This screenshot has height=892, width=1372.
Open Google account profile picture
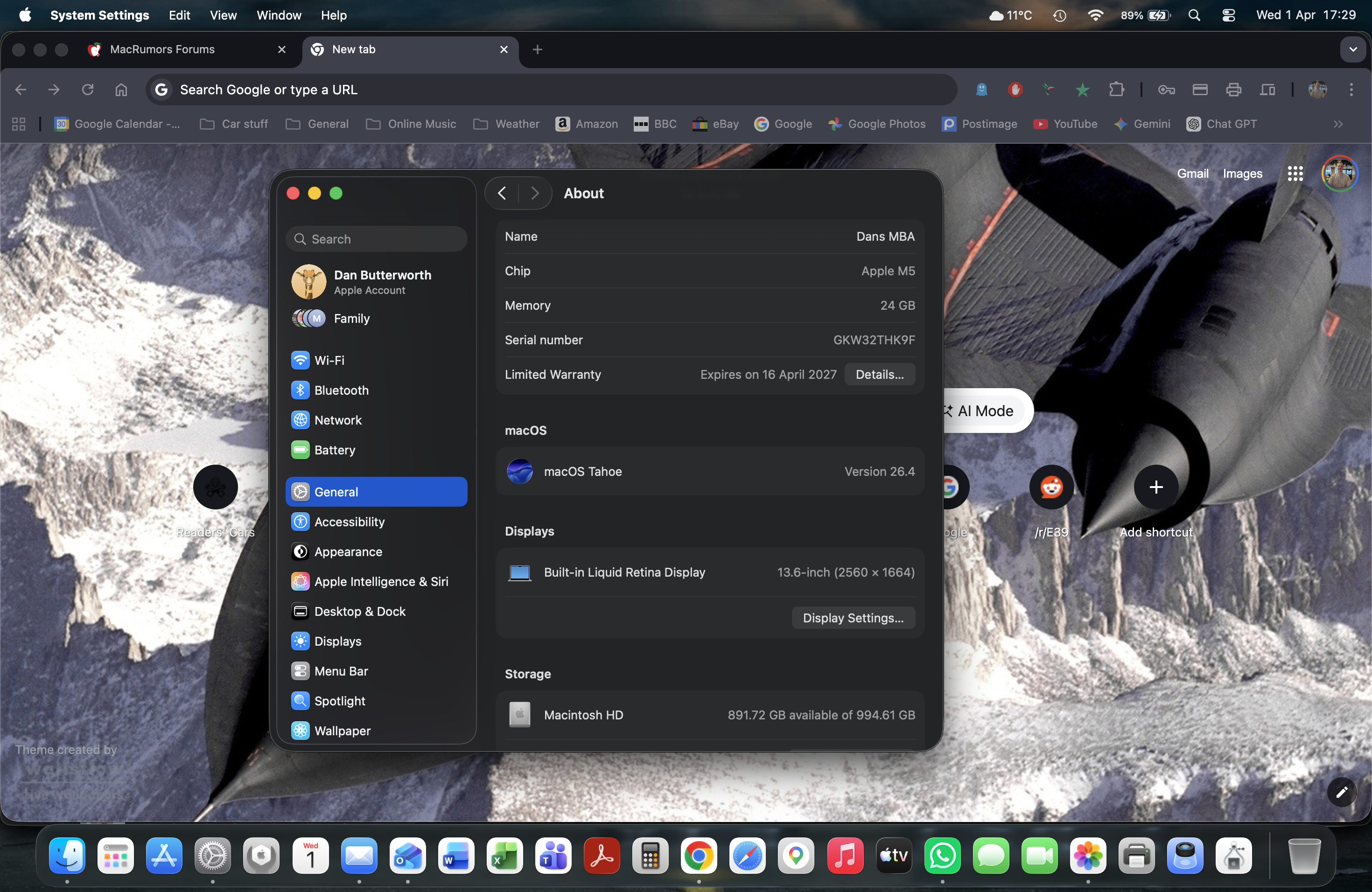point(1340,174)
